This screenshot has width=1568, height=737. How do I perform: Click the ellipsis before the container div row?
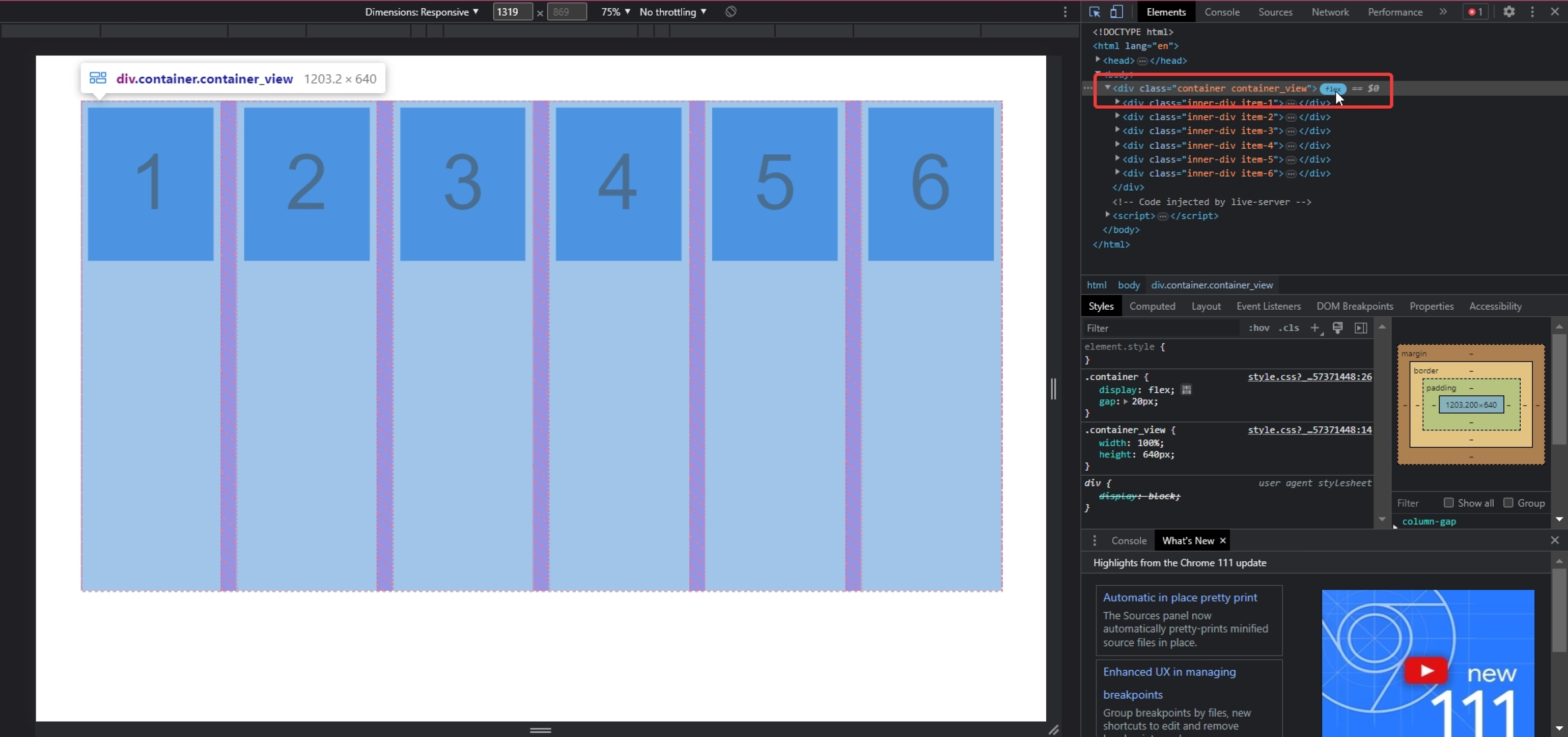1088,88
